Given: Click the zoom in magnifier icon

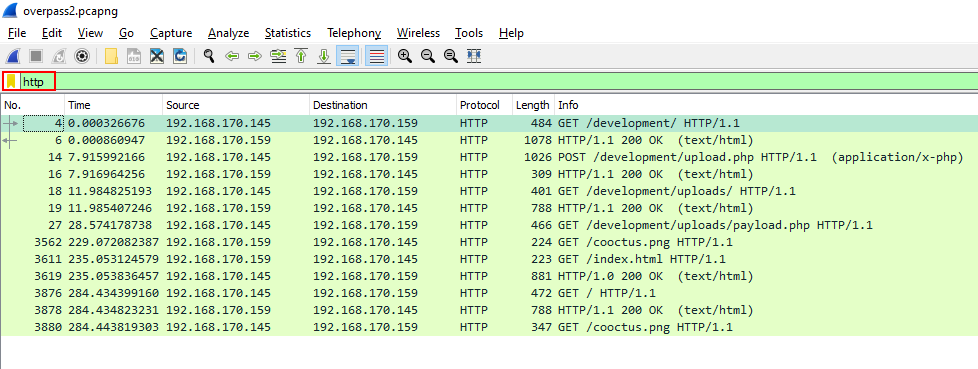Looking at the screenshot, I should pyautogui.click(x=405, y=56).
